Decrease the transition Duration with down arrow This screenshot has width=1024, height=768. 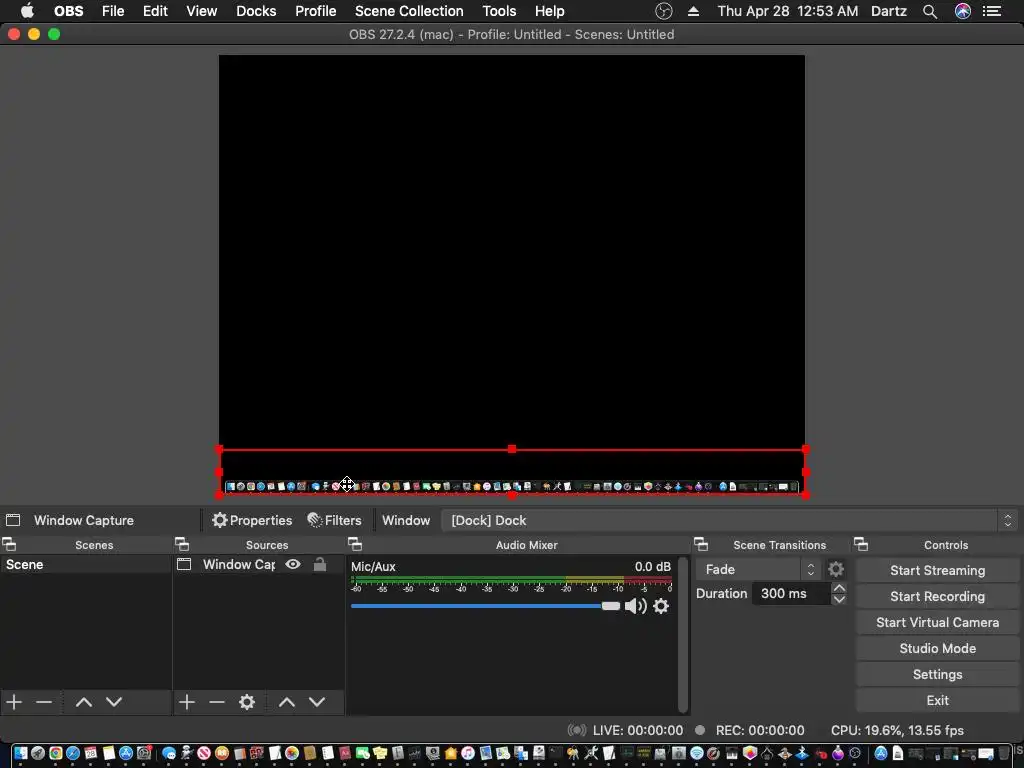[839, 599]
